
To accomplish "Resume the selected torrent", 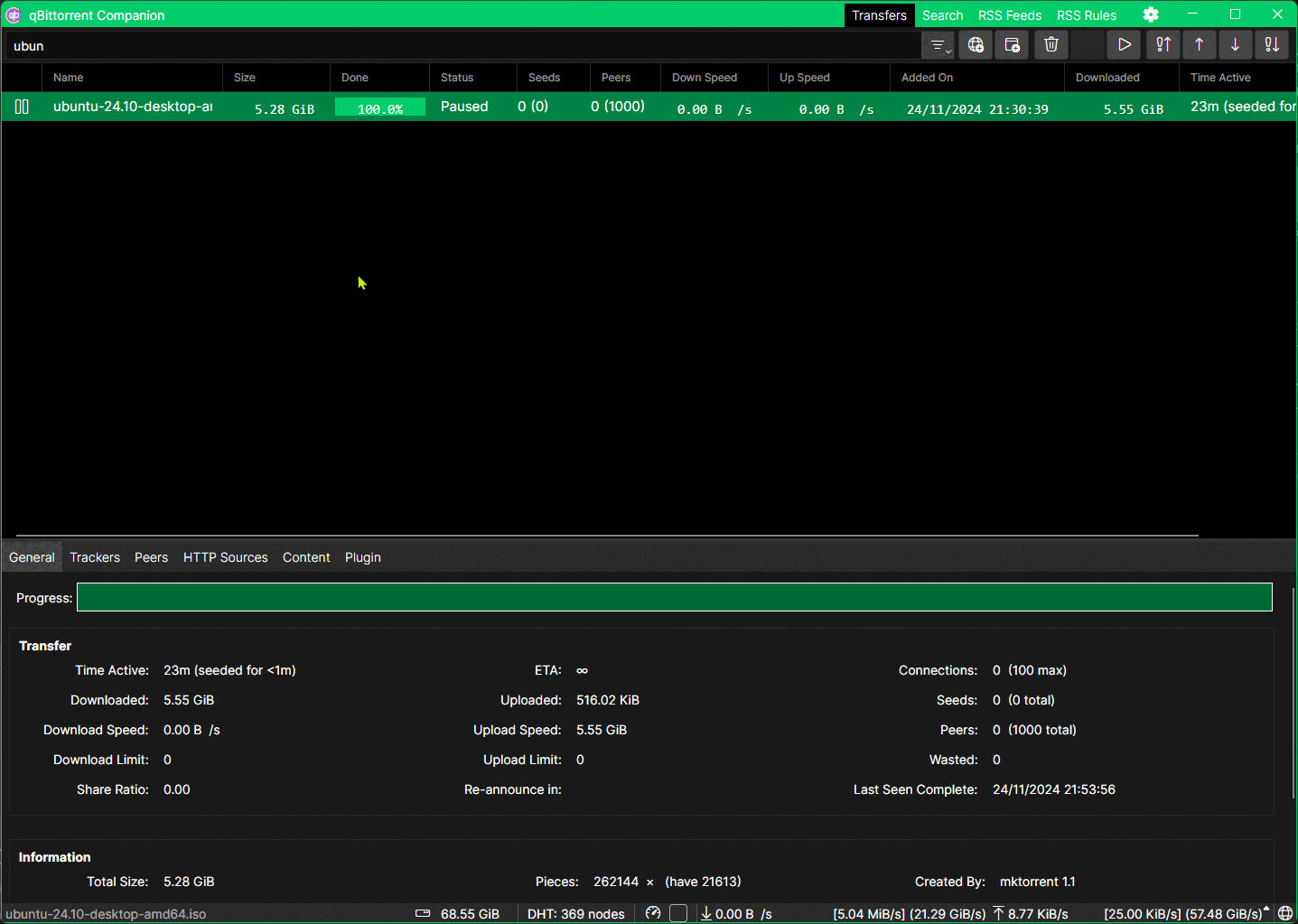I will tap(1124, 45).
